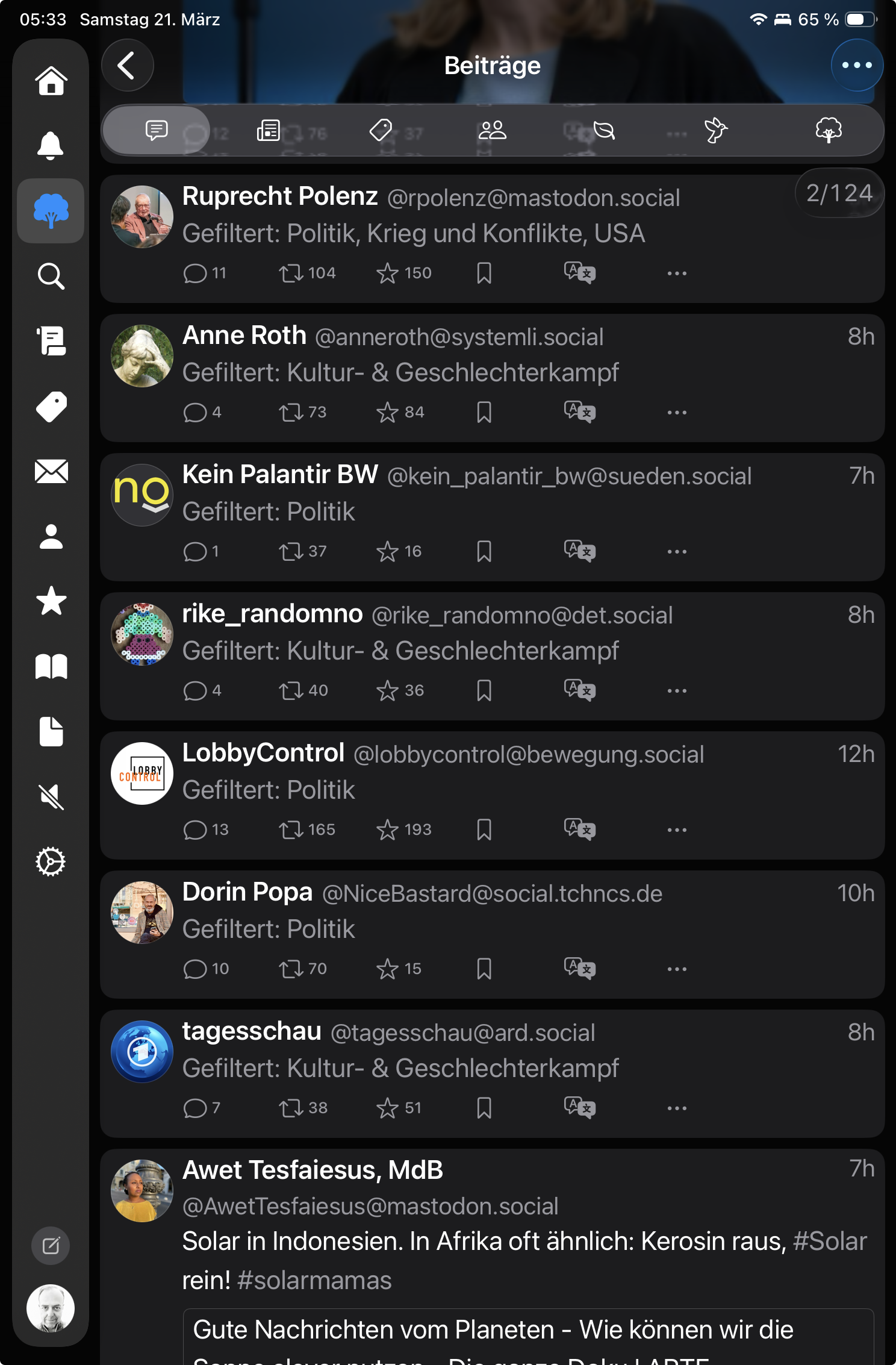Open the home timeline
The width and height of the screenshot is (896, 1365).
click(51, 81)
